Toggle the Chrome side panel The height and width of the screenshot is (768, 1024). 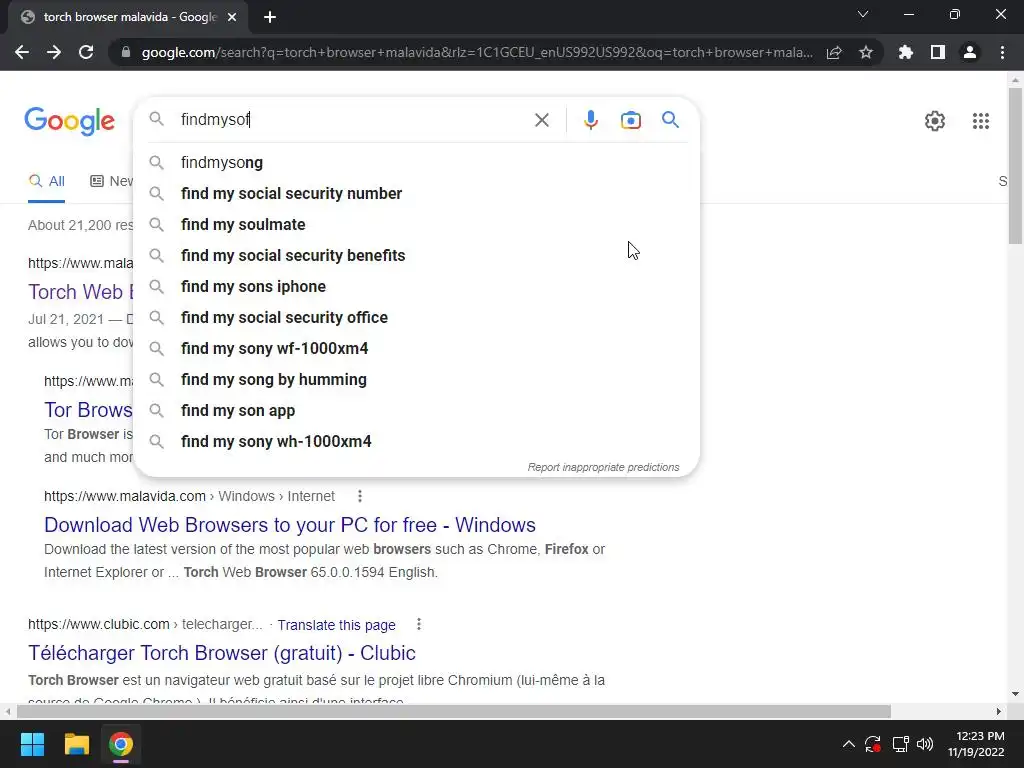938,52
